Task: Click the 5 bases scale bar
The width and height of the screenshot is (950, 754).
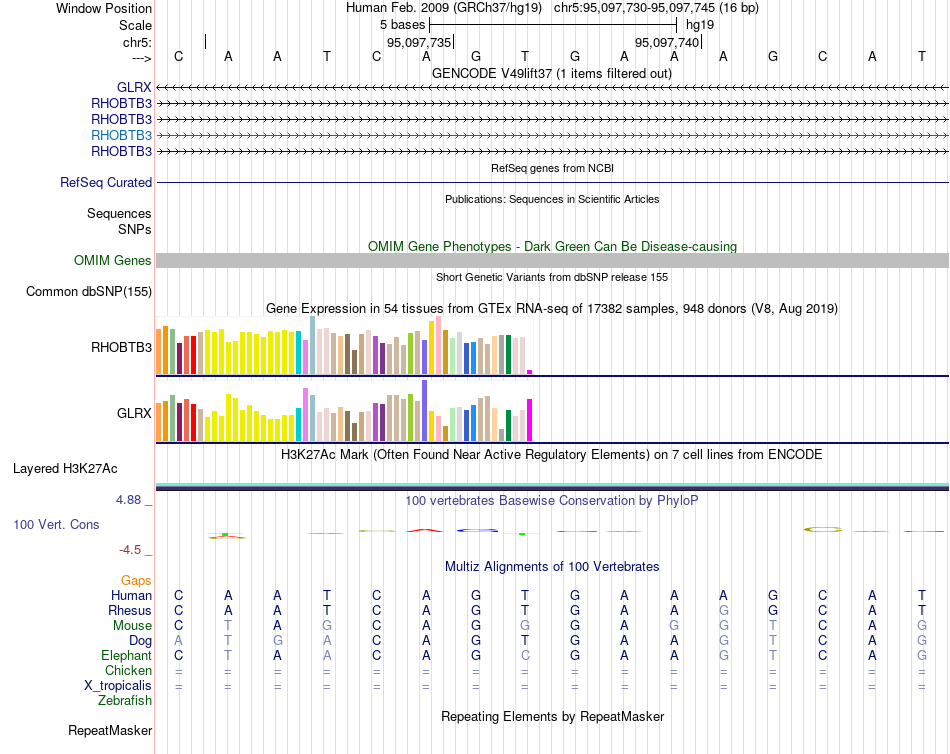Action: (553, 25)
